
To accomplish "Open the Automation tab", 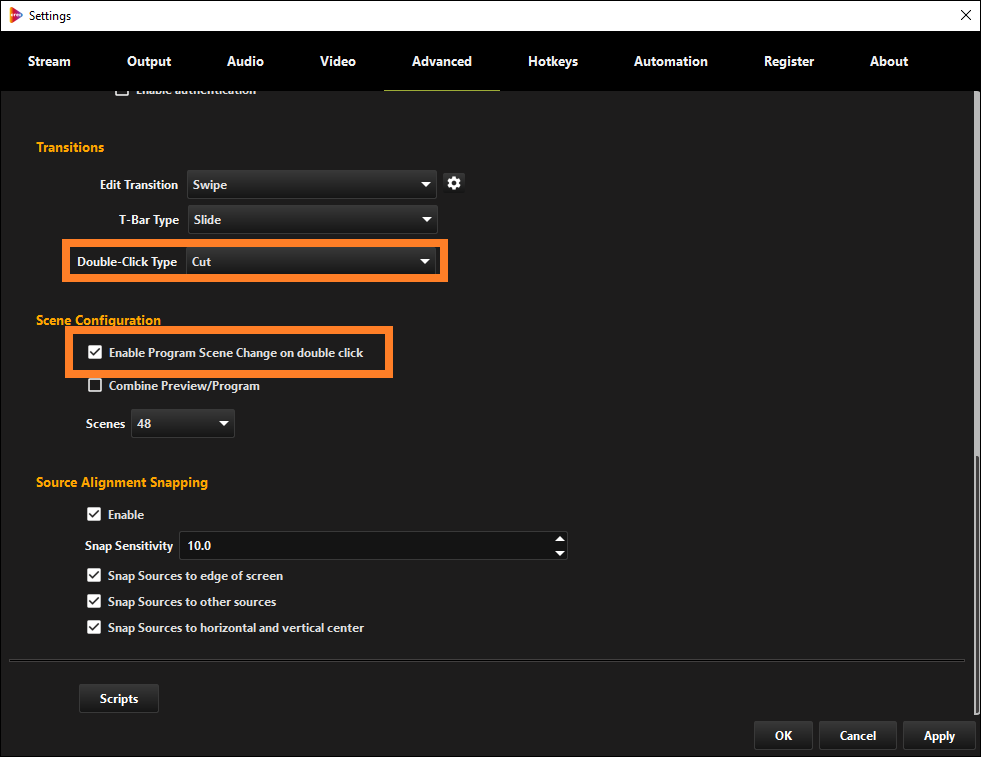I will (670, 61).
